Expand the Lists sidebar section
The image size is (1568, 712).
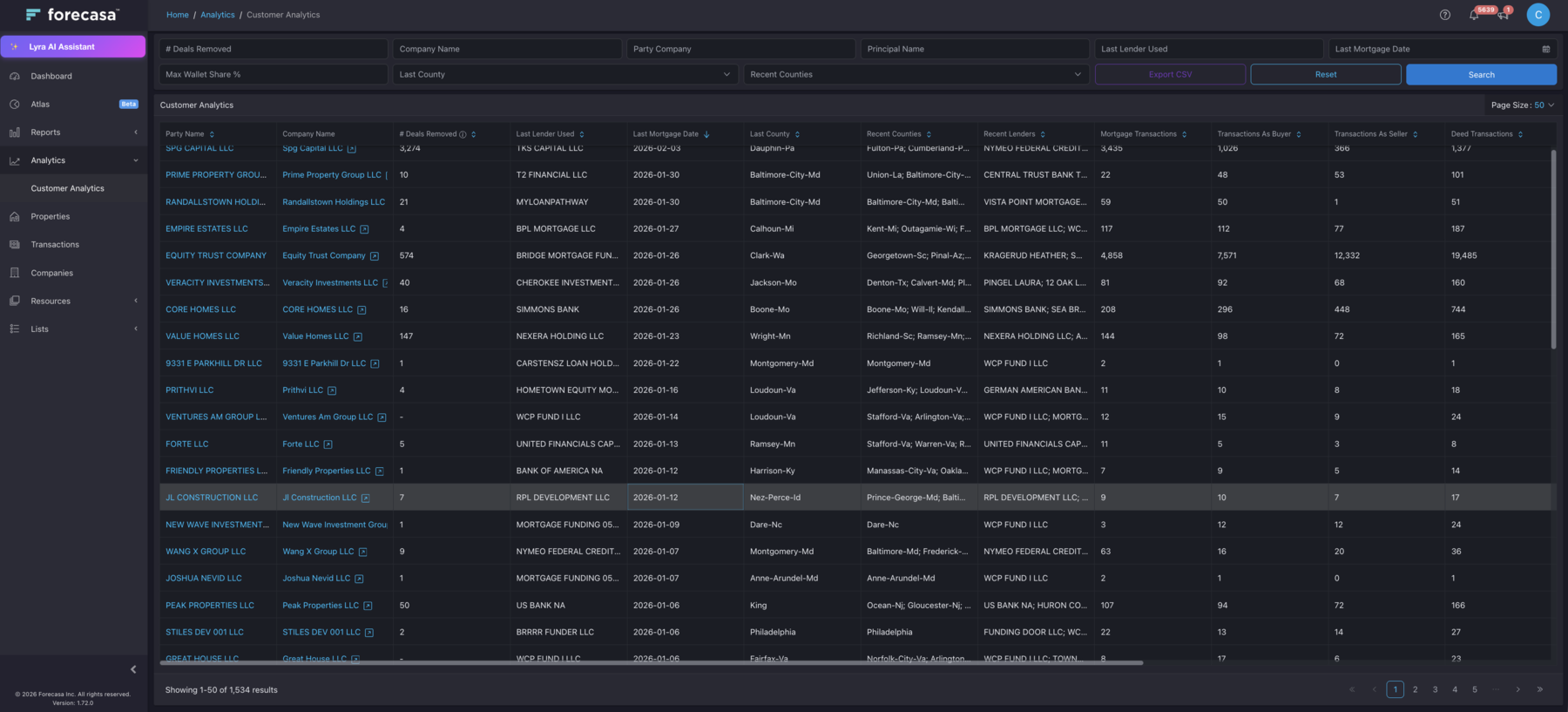point(73,329)
